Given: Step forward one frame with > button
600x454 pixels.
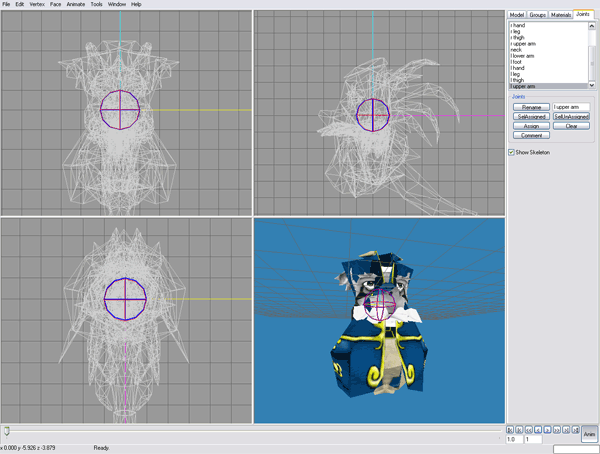Looking at the screenshot, I should pos(547,430).
